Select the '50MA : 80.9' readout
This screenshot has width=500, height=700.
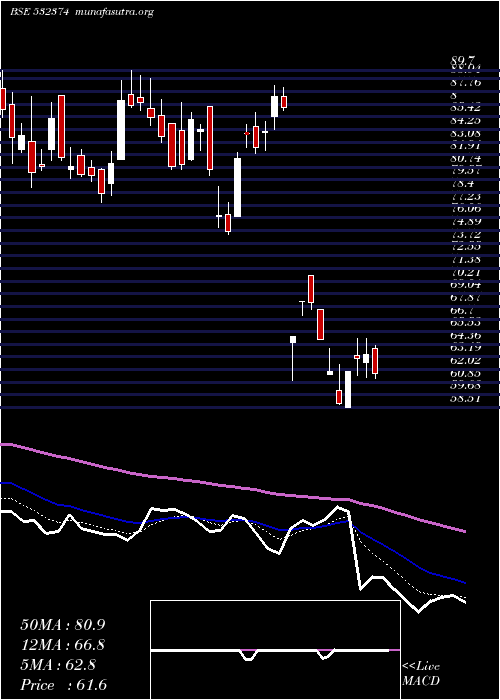63,625
